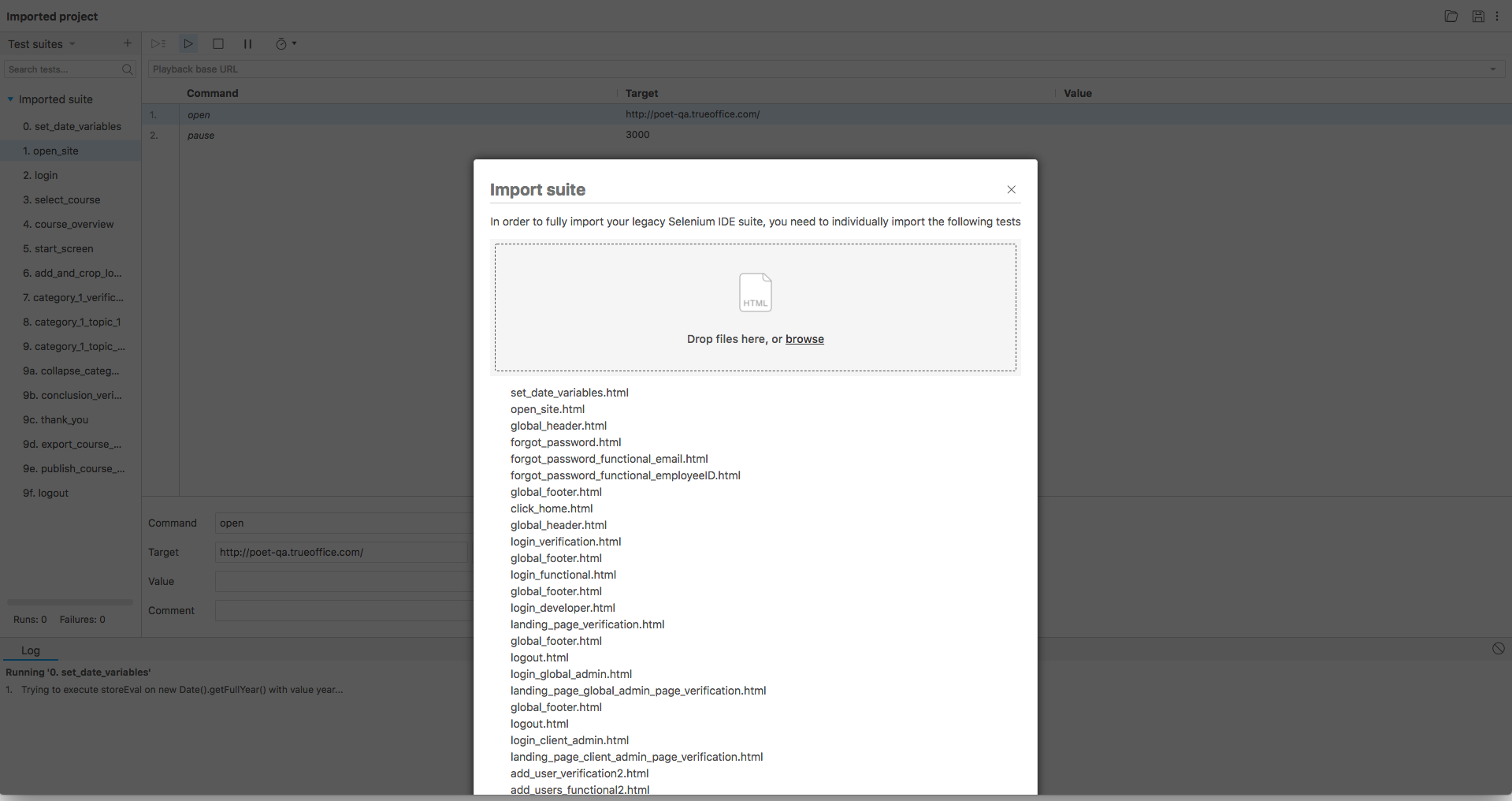Switch to the Log tab
Viewport: 1512px width, 801px height.
click(31, 650)
